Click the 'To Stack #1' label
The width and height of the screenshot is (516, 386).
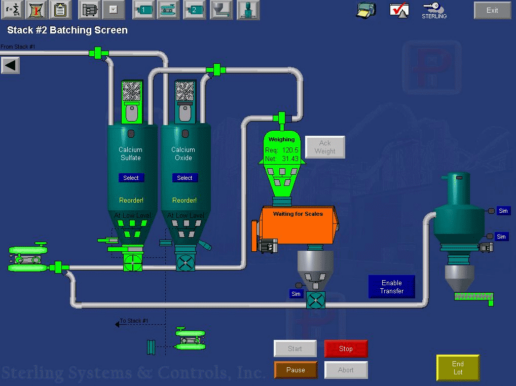pos(134,321)
